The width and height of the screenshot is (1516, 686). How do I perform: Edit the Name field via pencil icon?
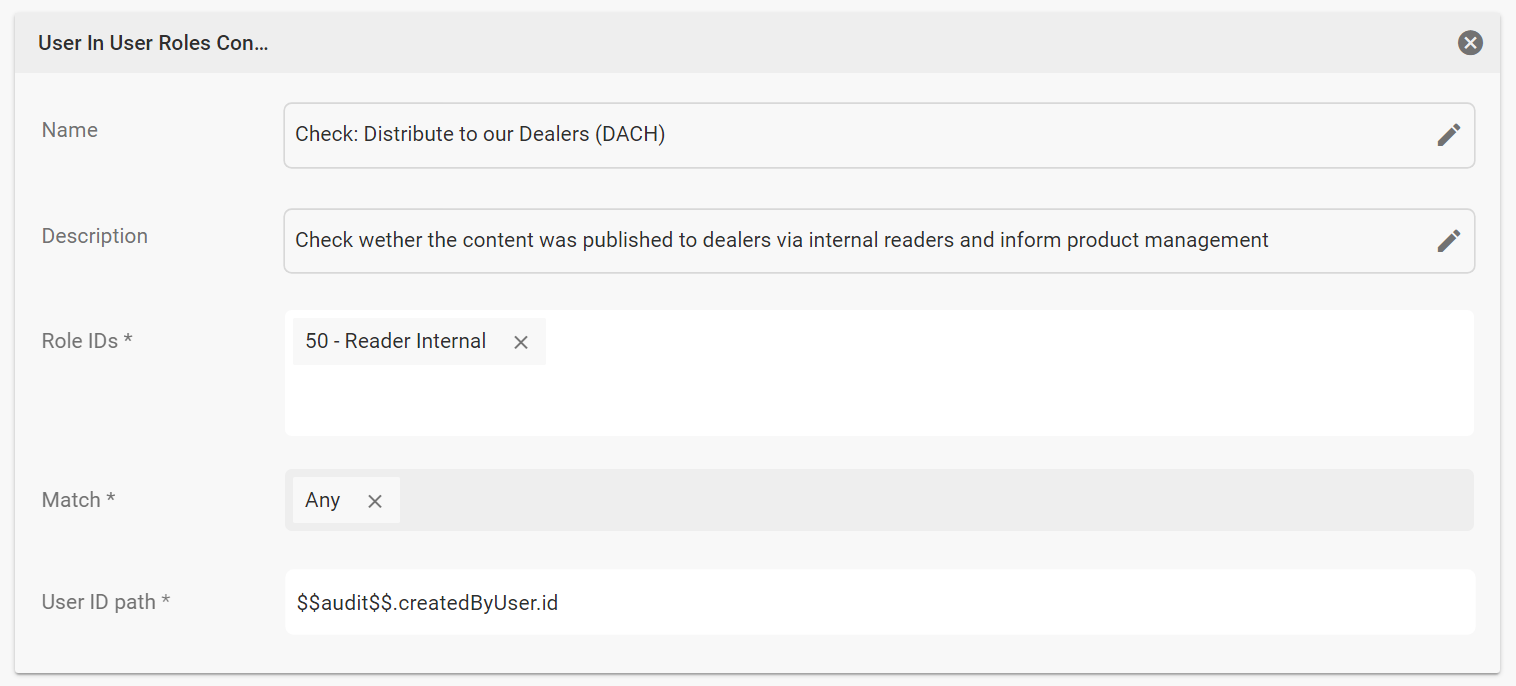click(1449, 135)
